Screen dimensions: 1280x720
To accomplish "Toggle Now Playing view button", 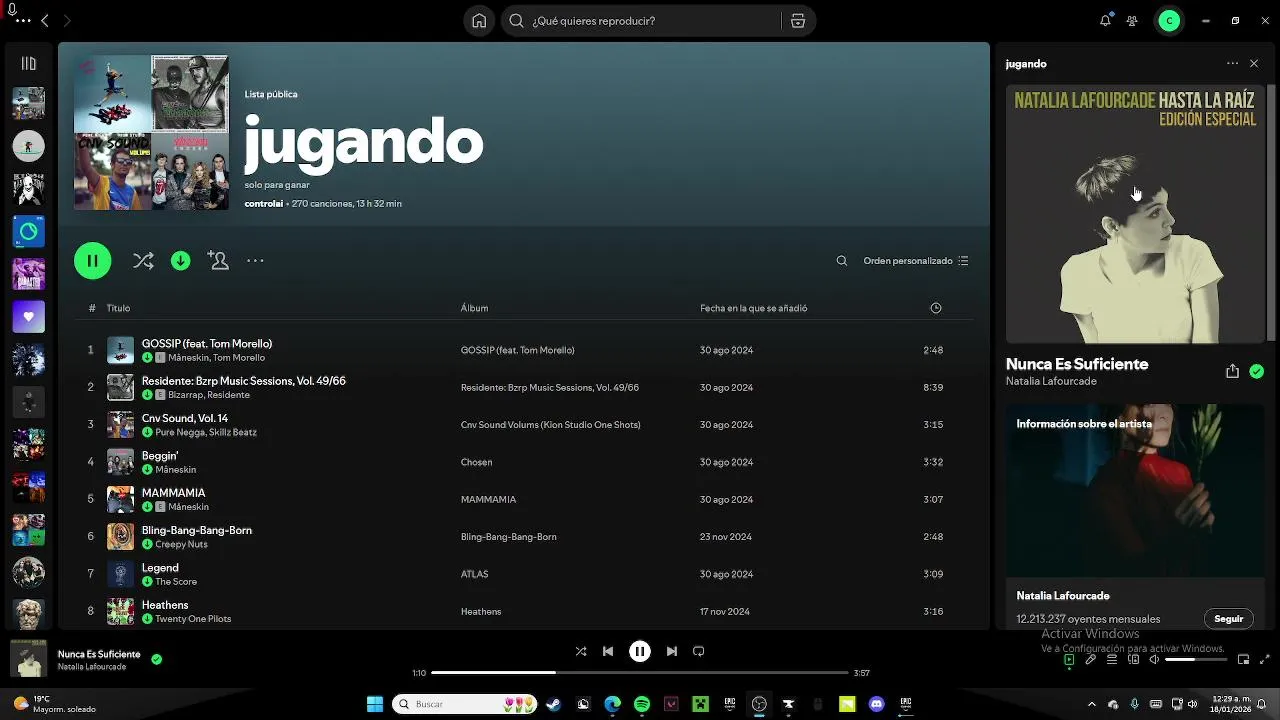I will point(1069,660).
